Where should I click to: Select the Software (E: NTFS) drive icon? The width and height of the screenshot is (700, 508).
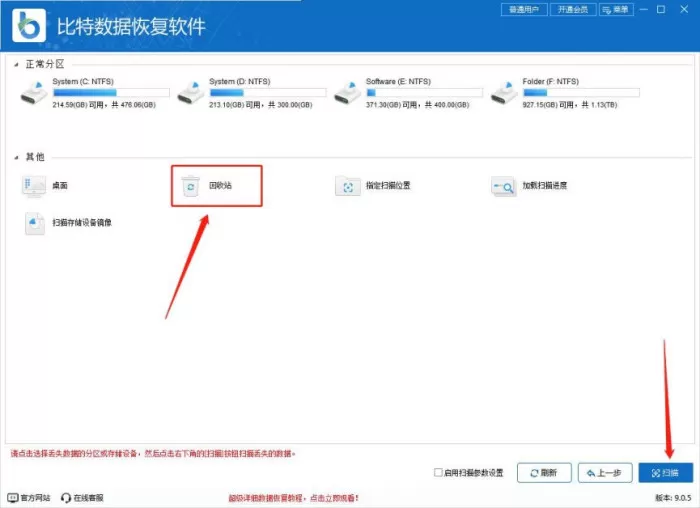(x=347, y=92)
